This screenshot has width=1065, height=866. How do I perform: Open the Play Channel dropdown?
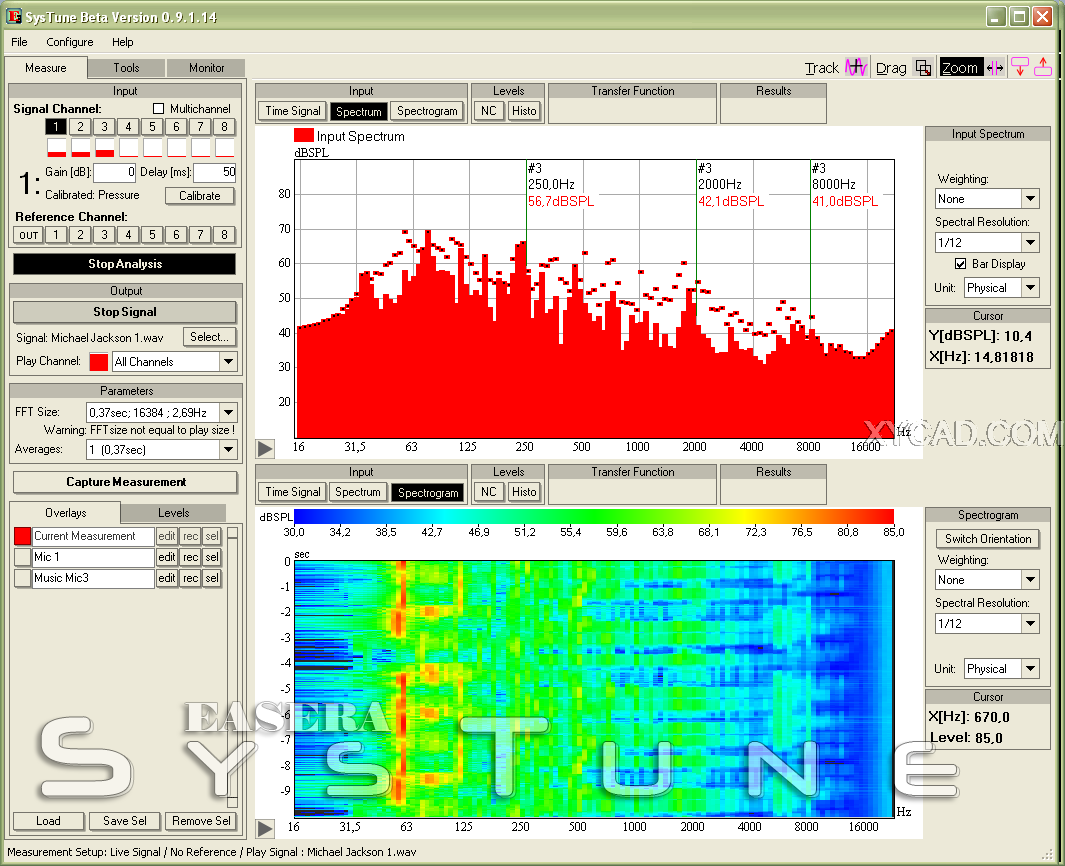click(228, 361)
